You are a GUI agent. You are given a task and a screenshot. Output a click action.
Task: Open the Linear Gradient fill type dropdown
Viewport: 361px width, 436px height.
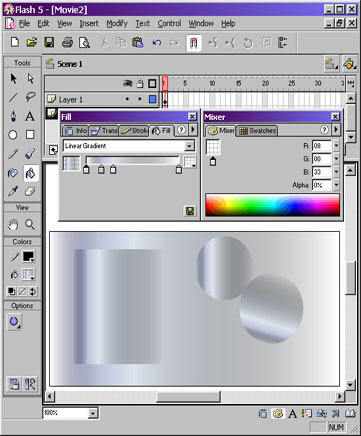pos(189,146)
